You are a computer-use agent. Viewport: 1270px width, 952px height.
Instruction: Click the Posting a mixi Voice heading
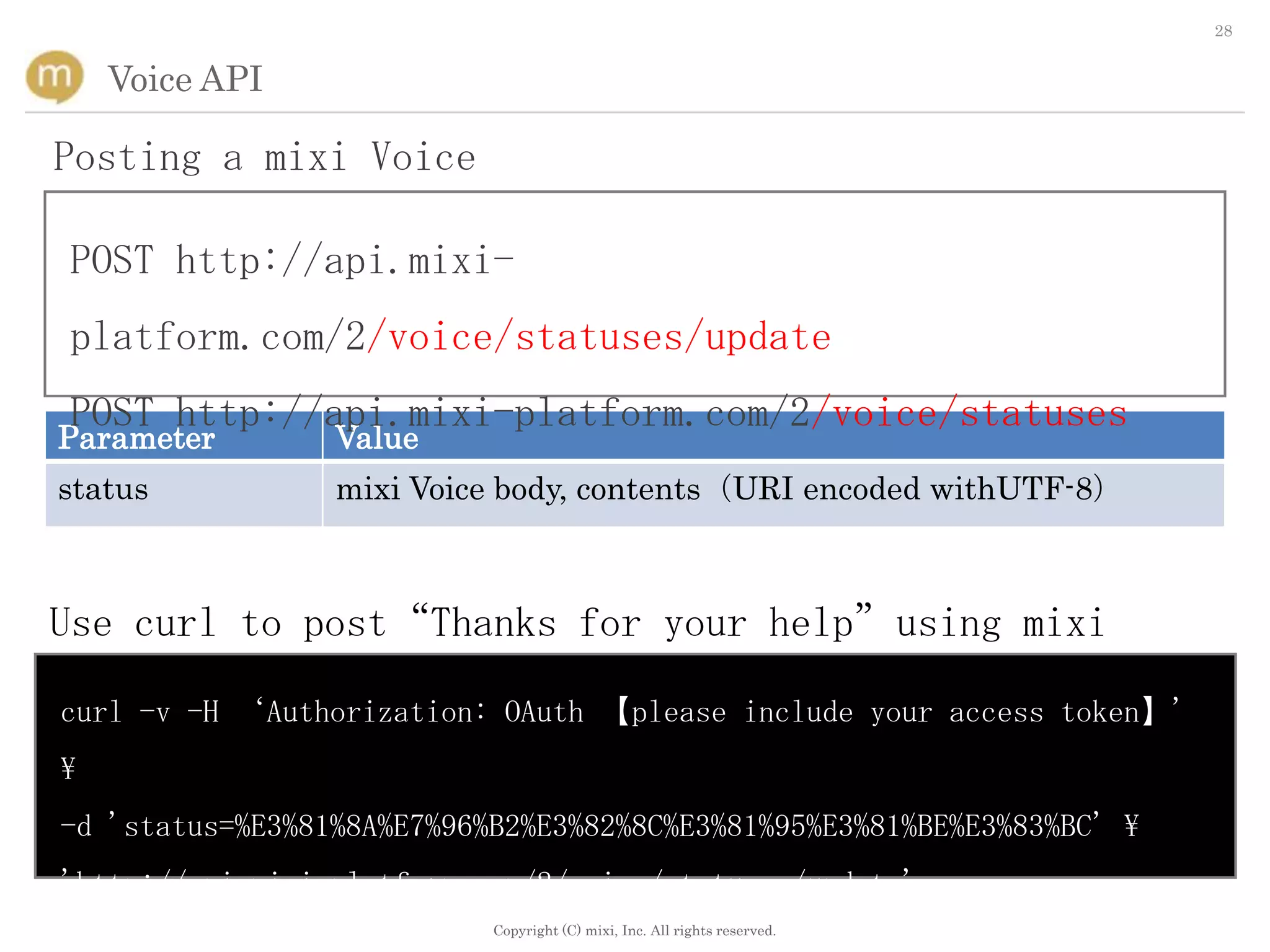tap(264, 157)
